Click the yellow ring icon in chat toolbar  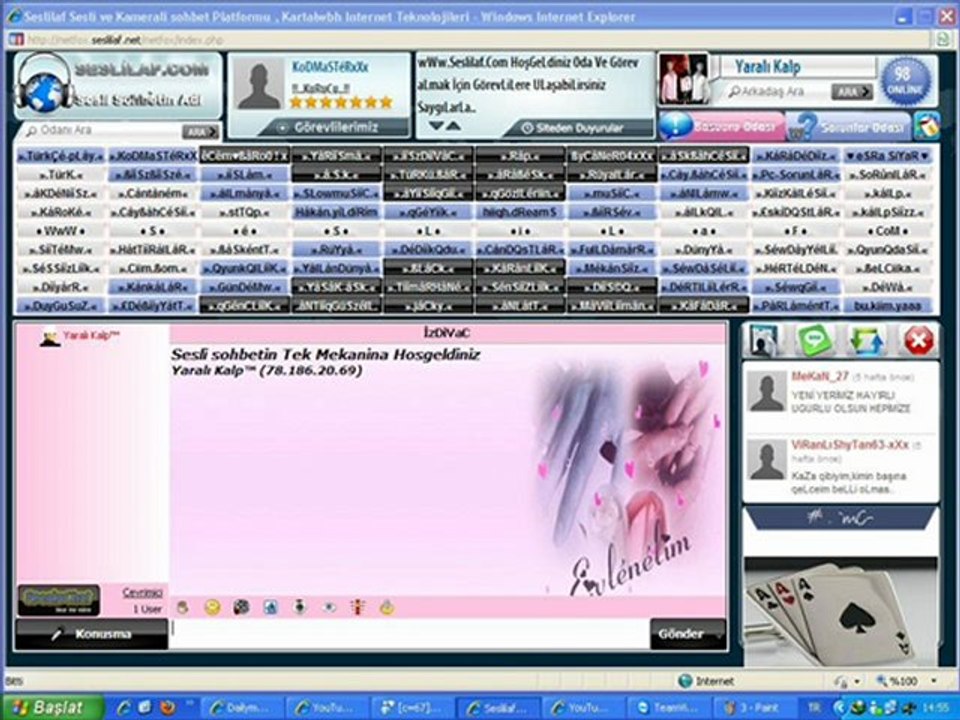pyautogui.click(x=387, y=607)
